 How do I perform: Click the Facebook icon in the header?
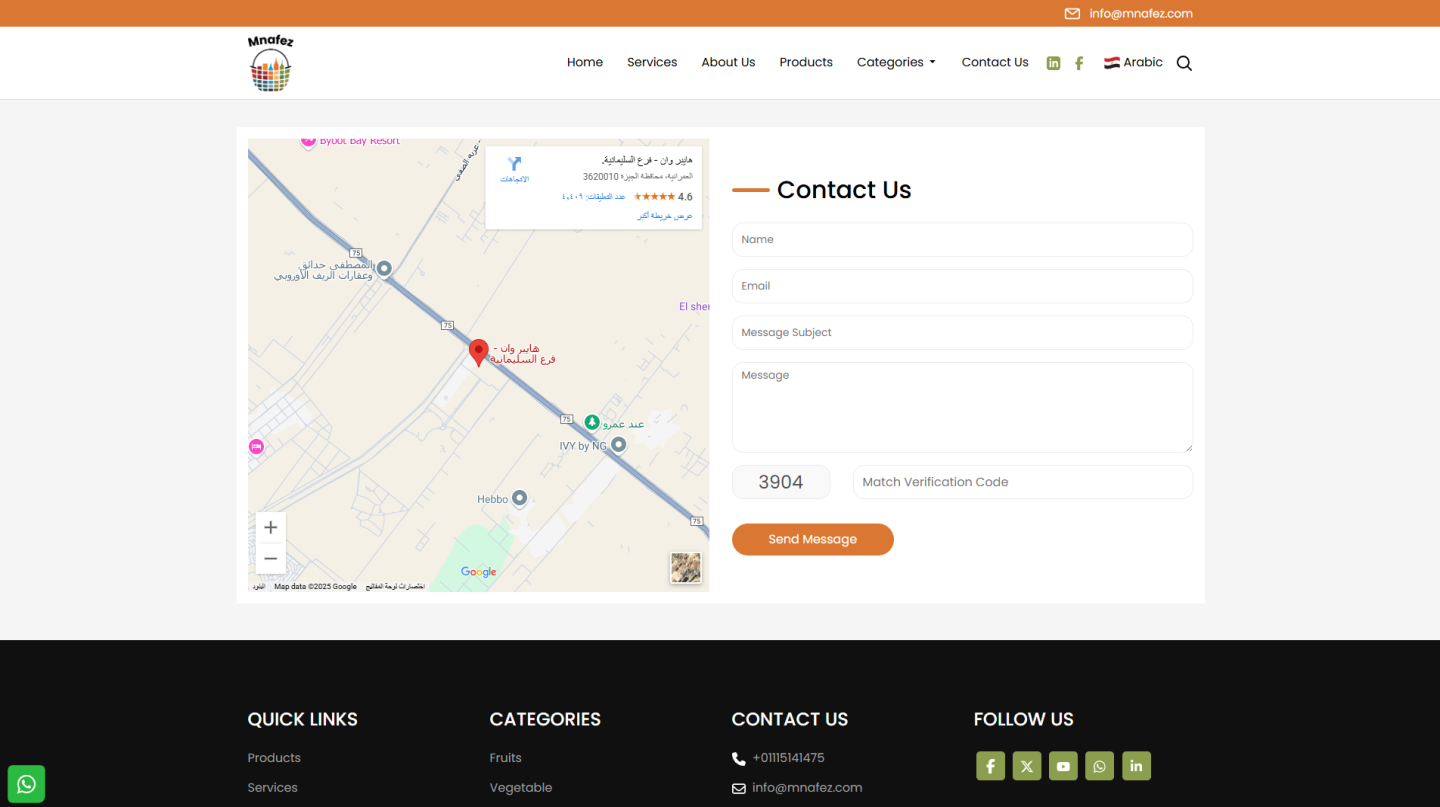1079,63
